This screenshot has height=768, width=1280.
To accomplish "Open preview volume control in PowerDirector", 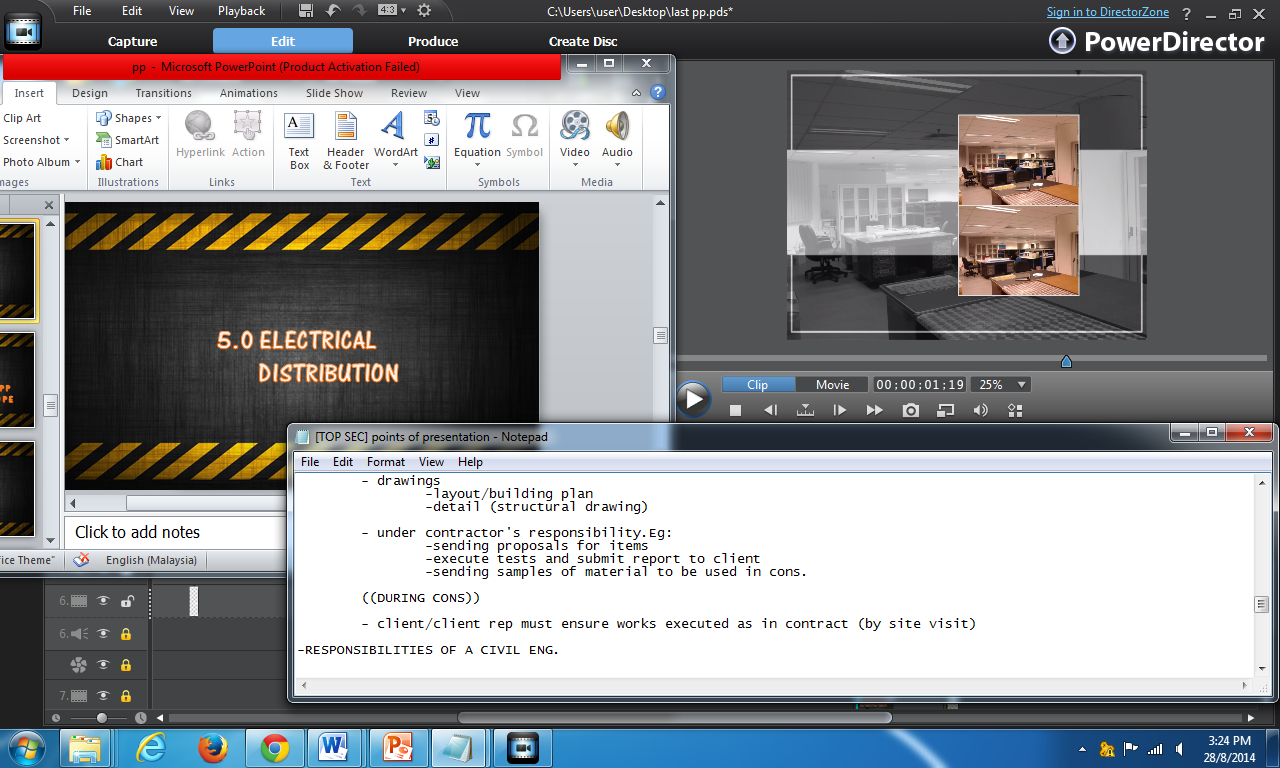I will pos(980,410).
